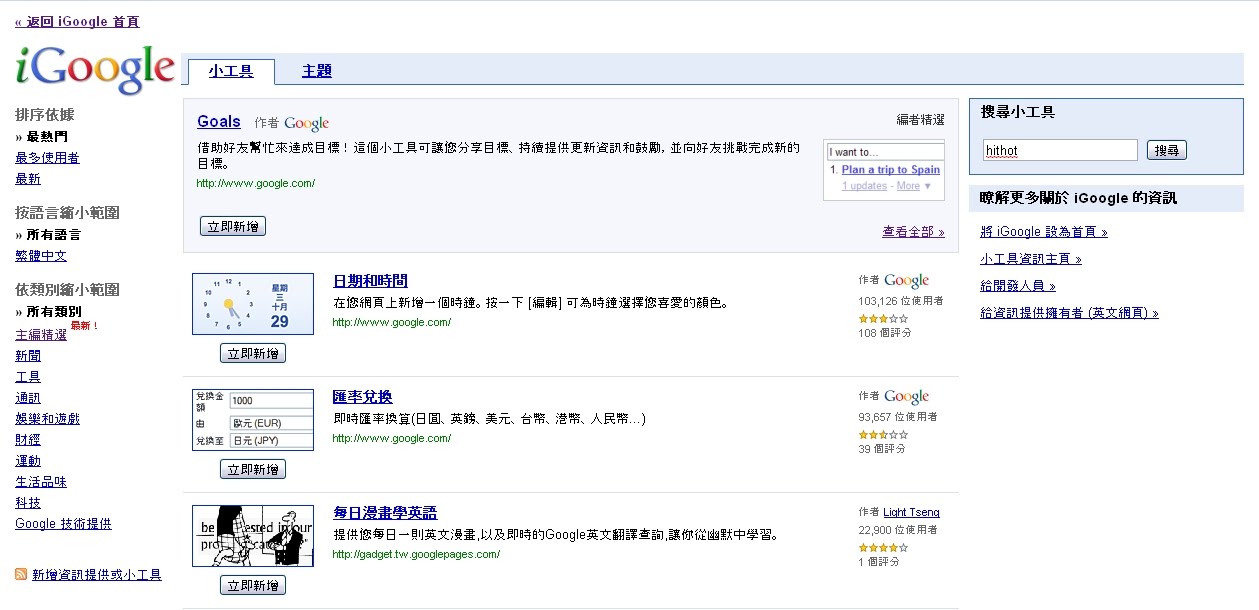Open the 匯率兌換 title link

click(x=363, y=397)
